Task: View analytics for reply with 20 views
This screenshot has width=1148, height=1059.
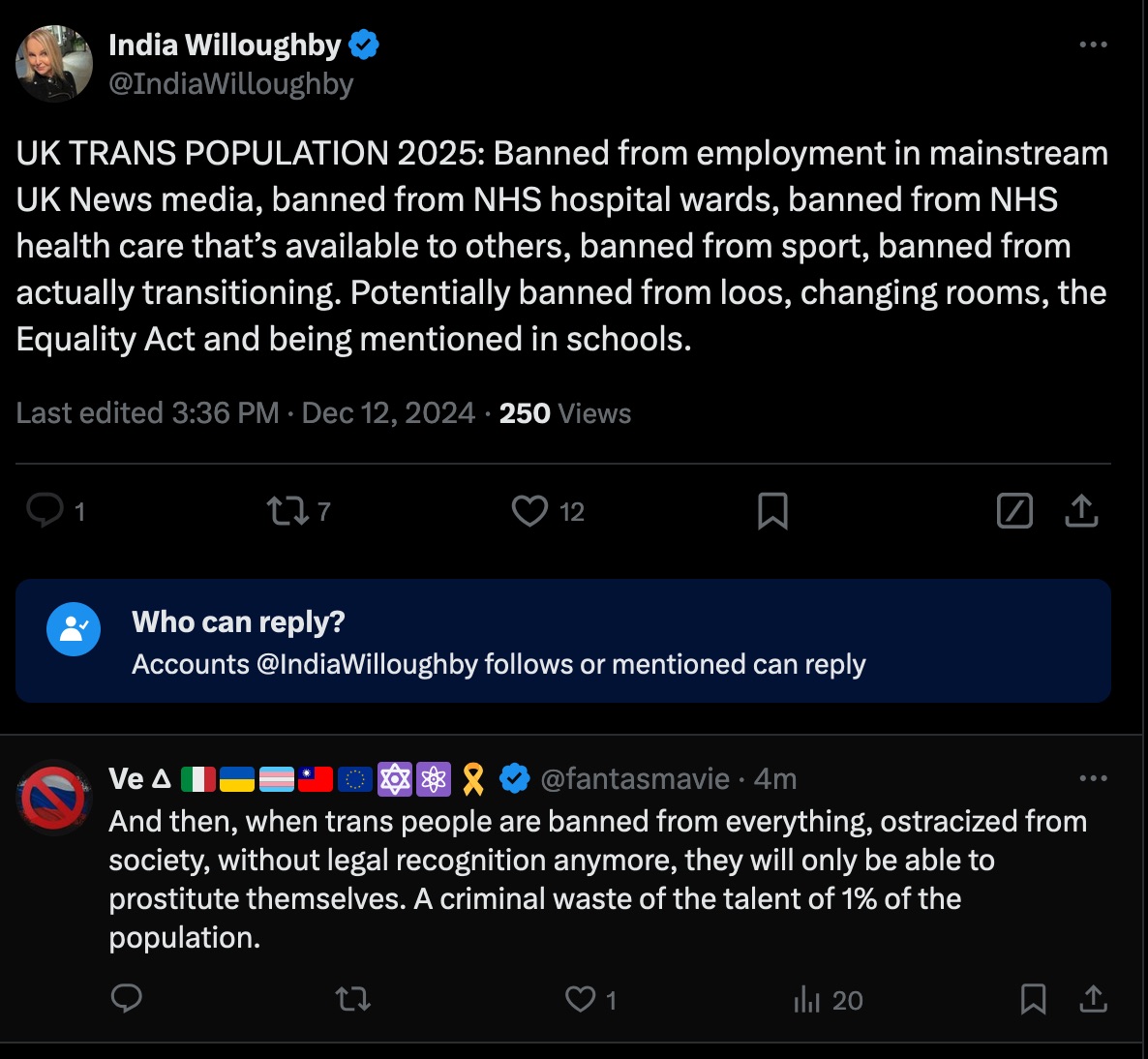Action: (x=807, y=999)
